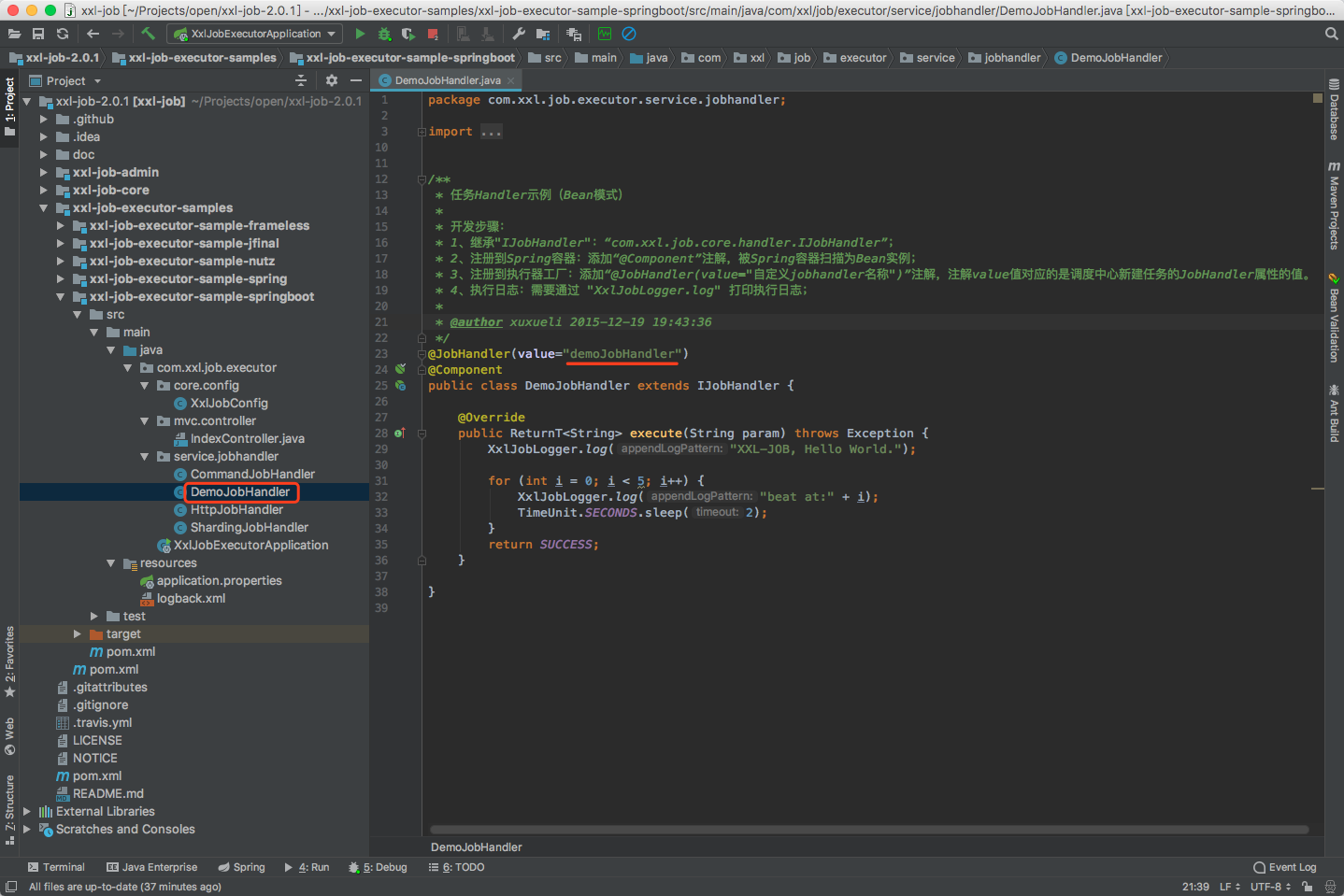
Task: Toggle the Database side panel
Action: (1334, 110)
